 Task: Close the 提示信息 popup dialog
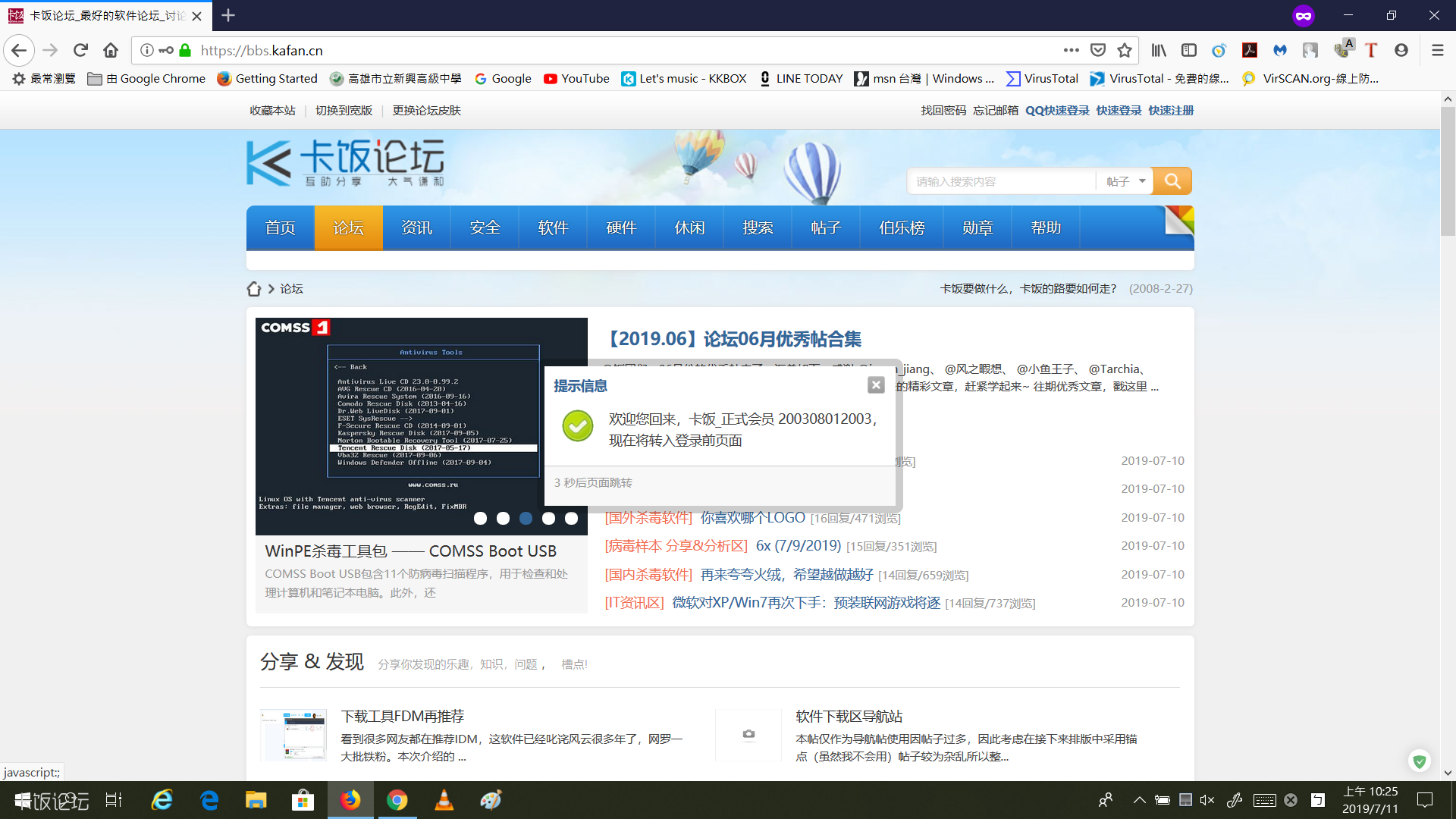coord(876,384)
